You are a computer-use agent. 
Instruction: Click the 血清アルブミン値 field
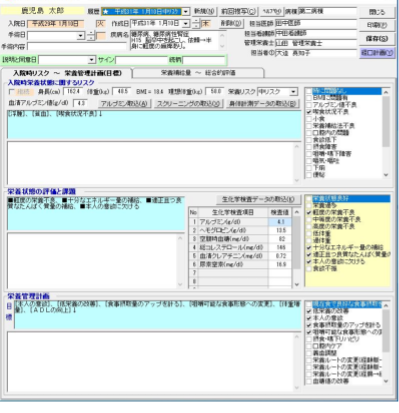pyautogui.click(x=80, y=103)
